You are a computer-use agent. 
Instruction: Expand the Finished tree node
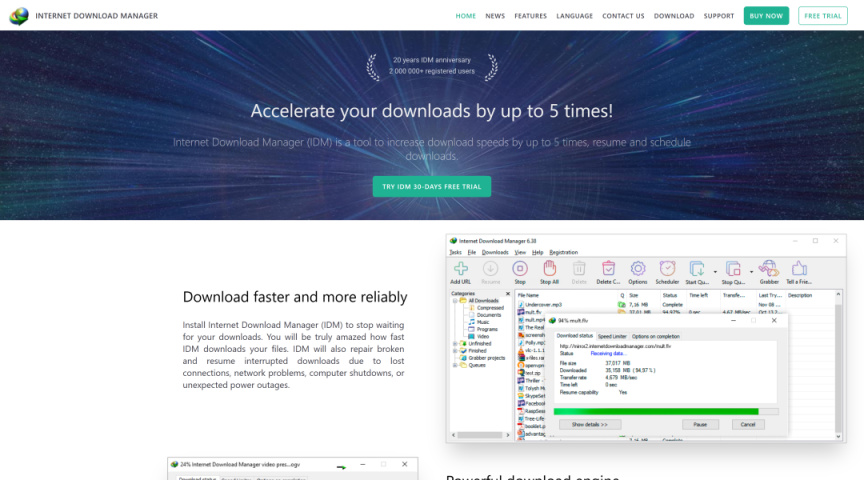[x=455, y=351]
